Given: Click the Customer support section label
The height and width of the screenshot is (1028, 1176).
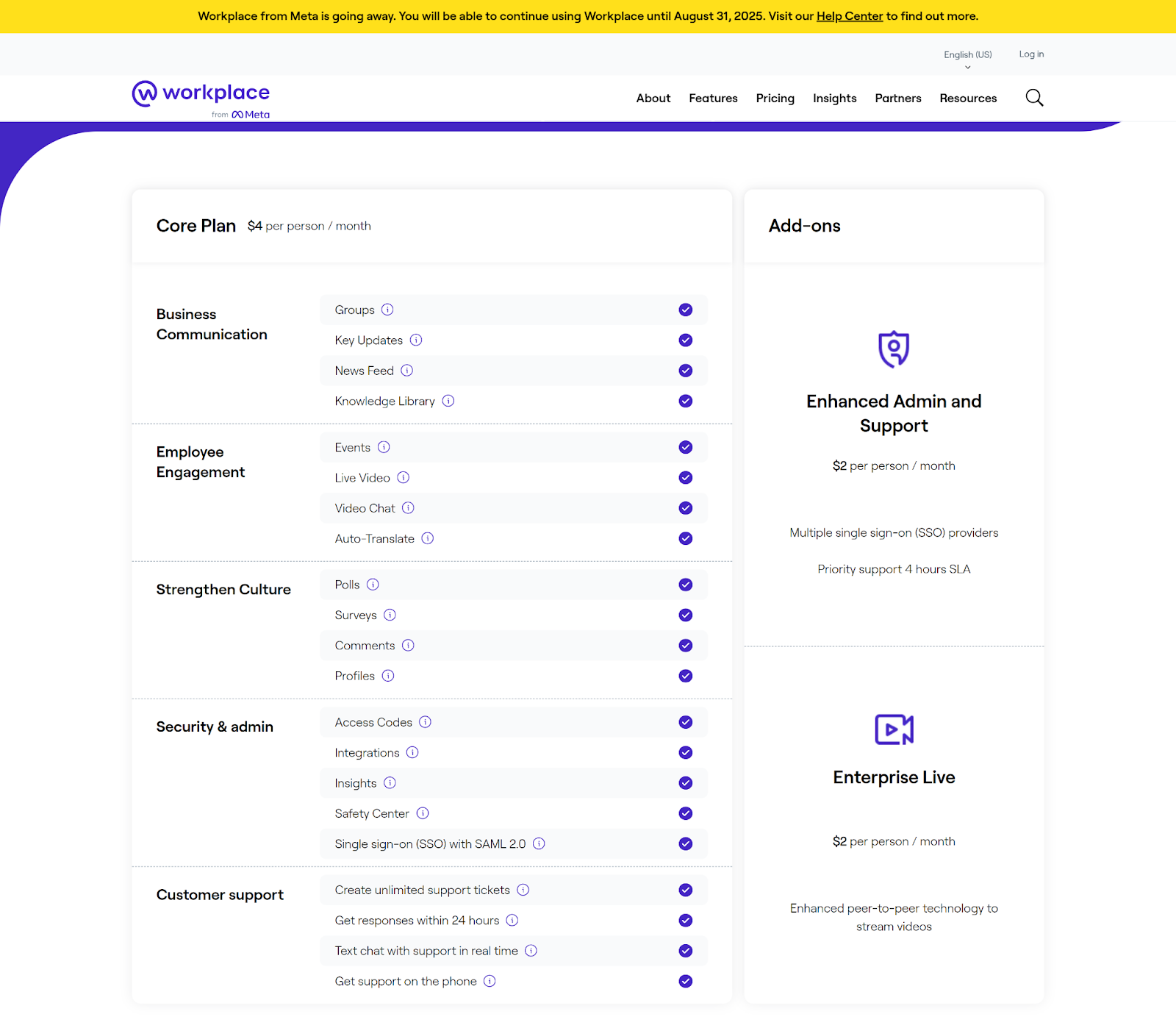Looking at the screenshot, I should pyautogui.click(x=220, y=895).
